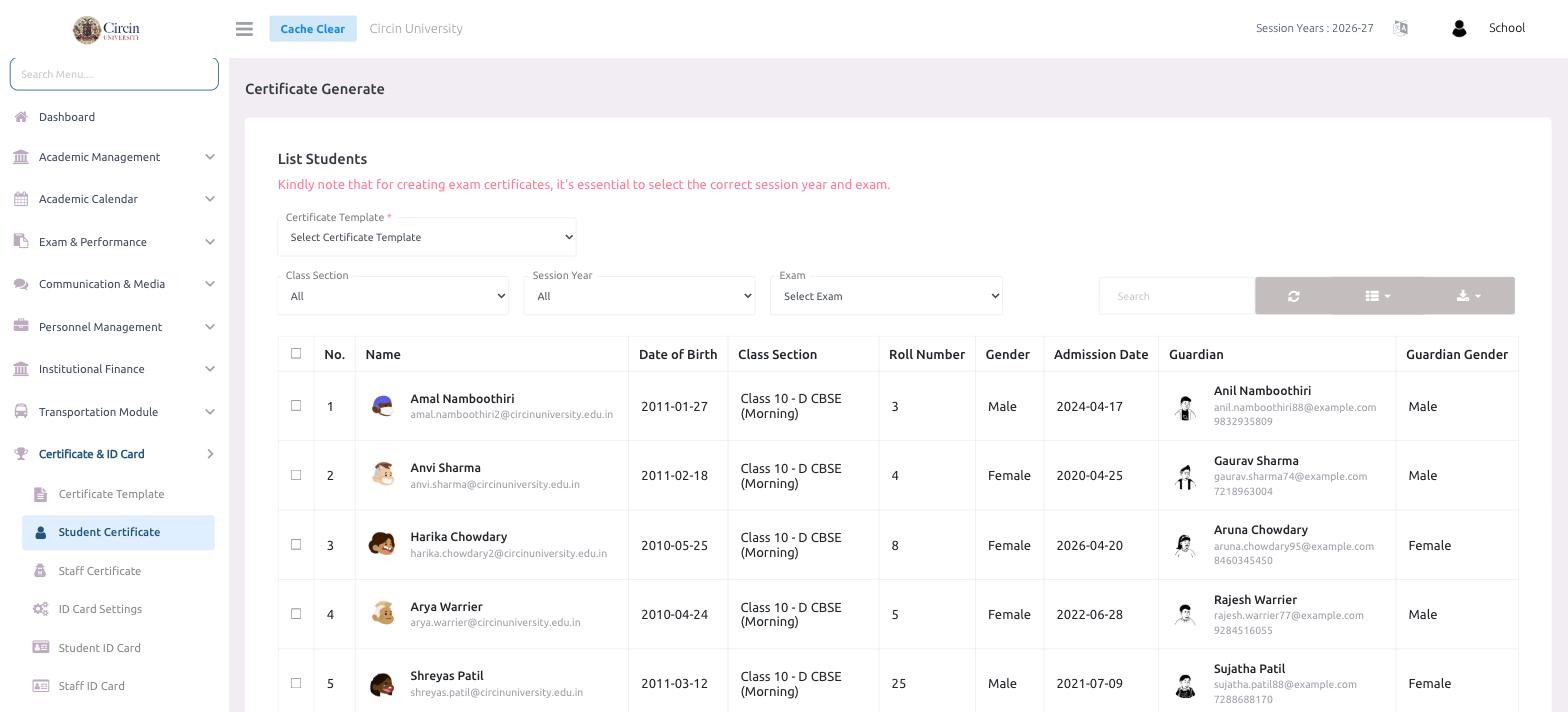Click Amal Namboothiri's avatar

coord(382,406)
